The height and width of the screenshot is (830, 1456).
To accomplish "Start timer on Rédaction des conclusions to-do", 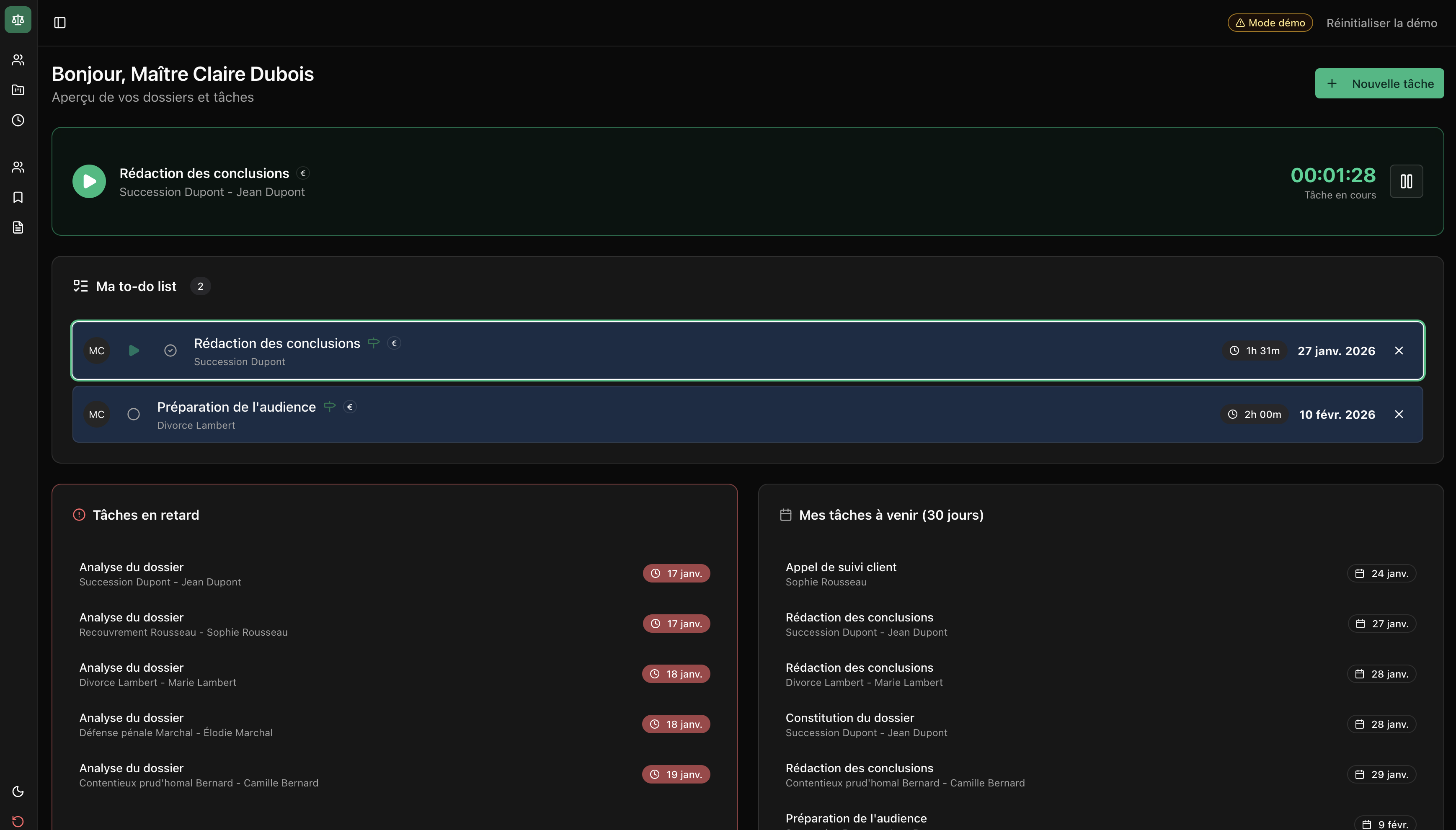I will [134, 351].
